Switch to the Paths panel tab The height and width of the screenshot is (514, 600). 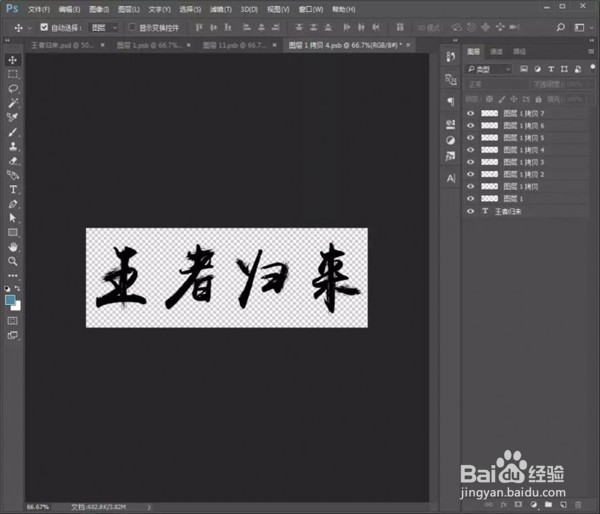(519, 51)
